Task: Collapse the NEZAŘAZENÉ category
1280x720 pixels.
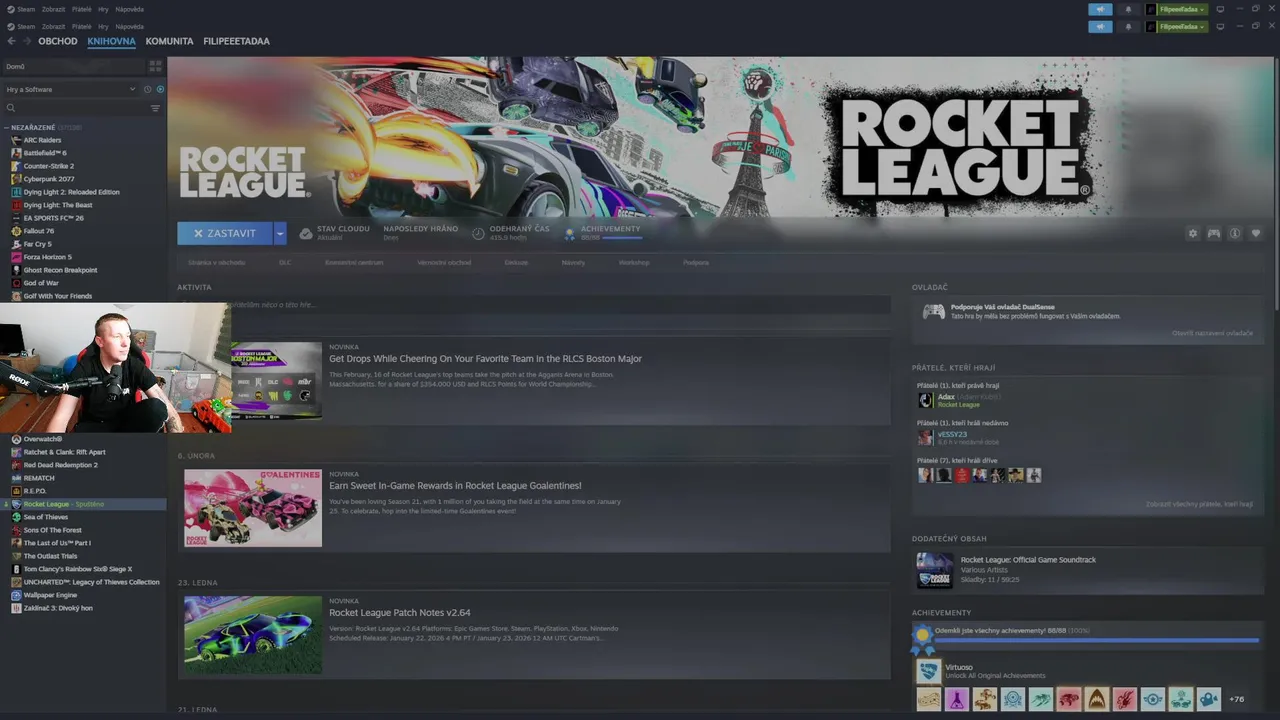Action: coord(7,128)
